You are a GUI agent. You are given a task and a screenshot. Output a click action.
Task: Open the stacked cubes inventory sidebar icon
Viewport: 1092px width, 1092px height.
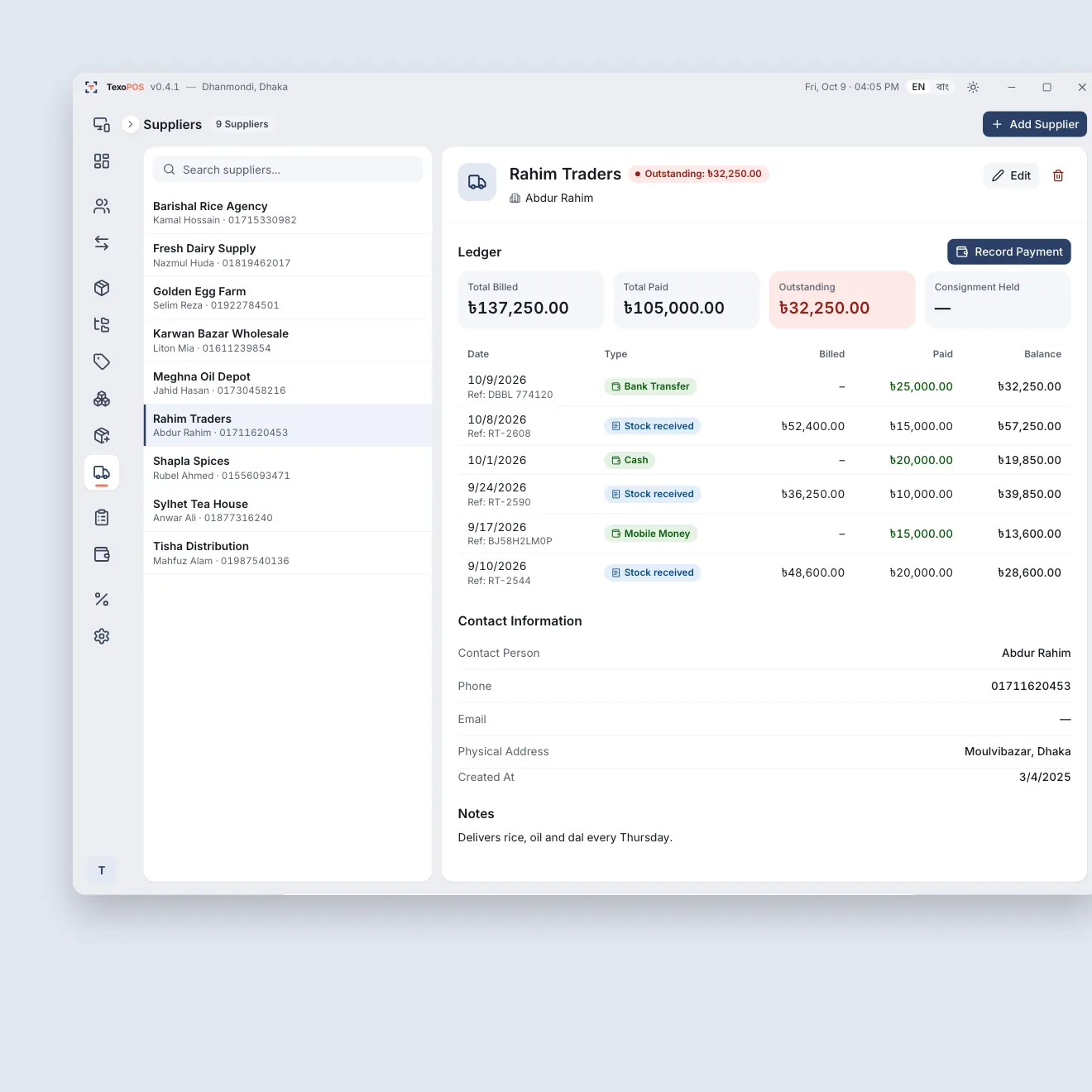pos(102,399)
